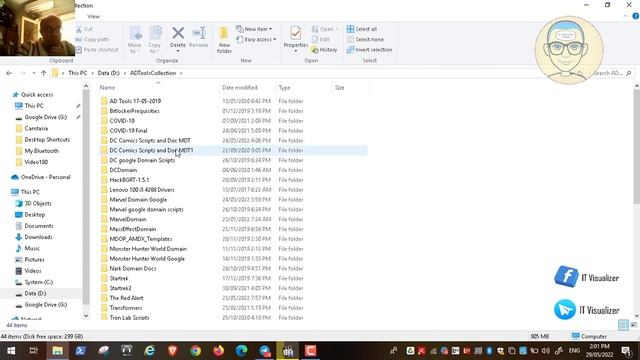Open the New item dropdown
Screen dimensions: 640x360
254,29
